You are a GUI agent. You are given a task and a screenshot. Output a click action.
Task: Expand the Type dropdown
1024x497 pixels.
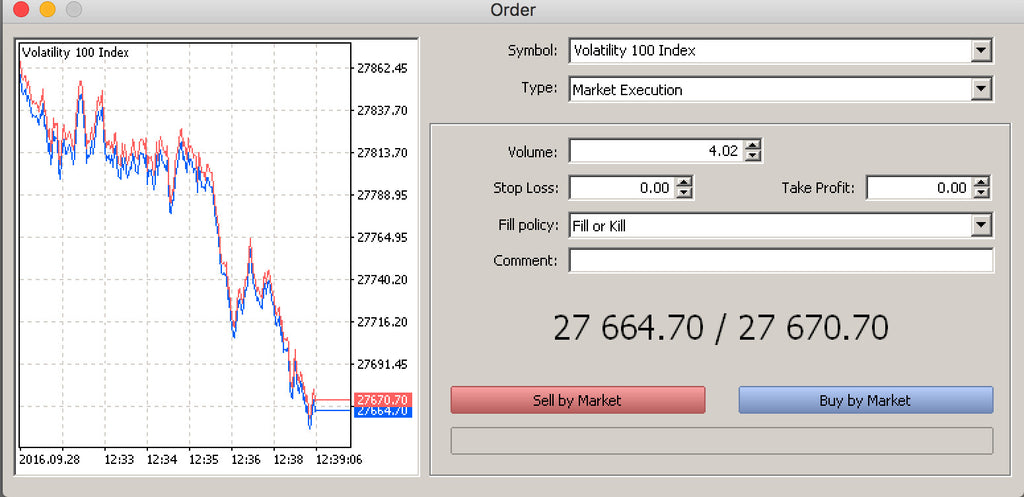[x=982, y=90]
